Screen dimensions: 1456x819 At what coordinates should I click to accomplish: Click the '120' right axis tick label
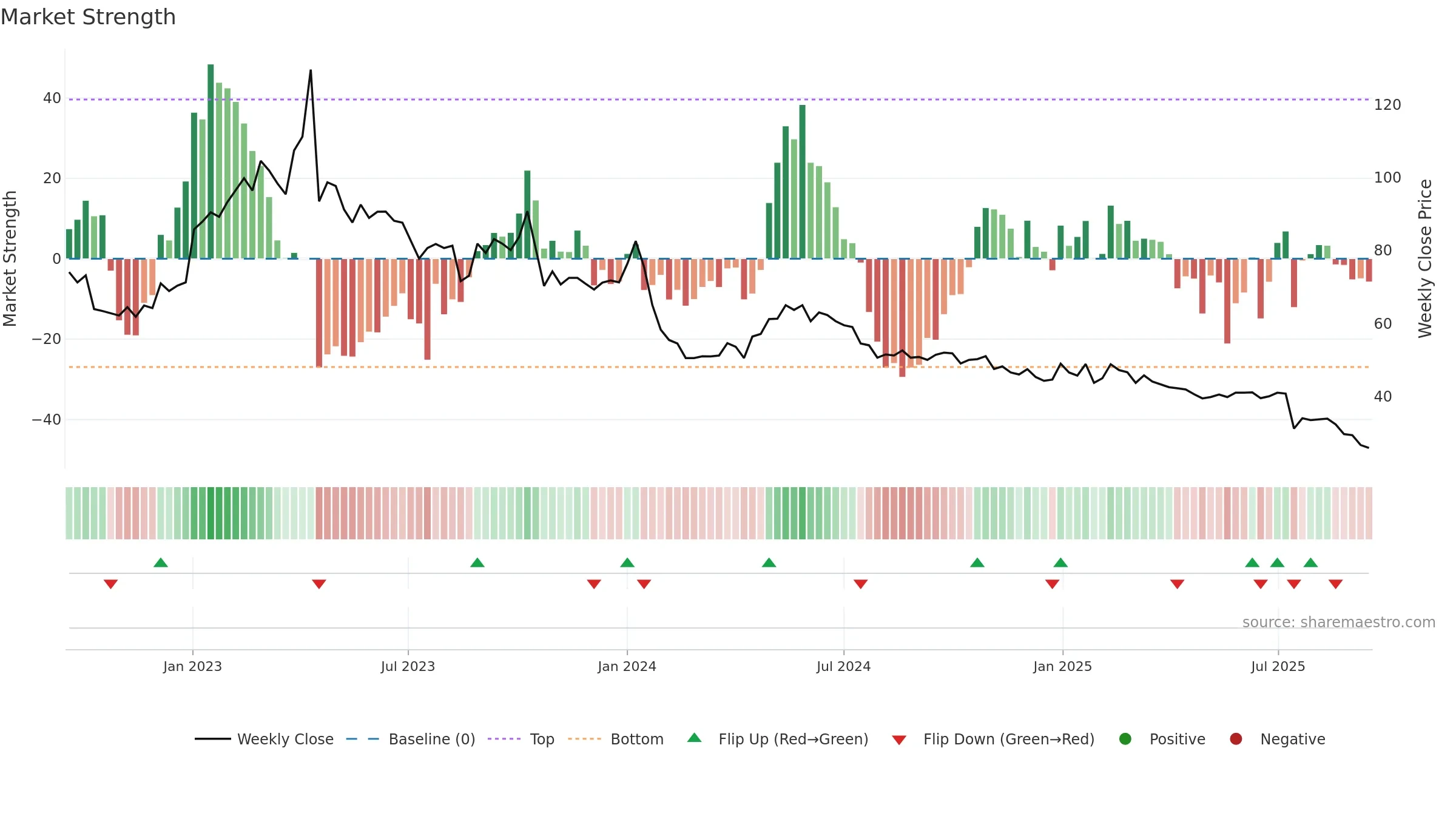click(1387, 104)
